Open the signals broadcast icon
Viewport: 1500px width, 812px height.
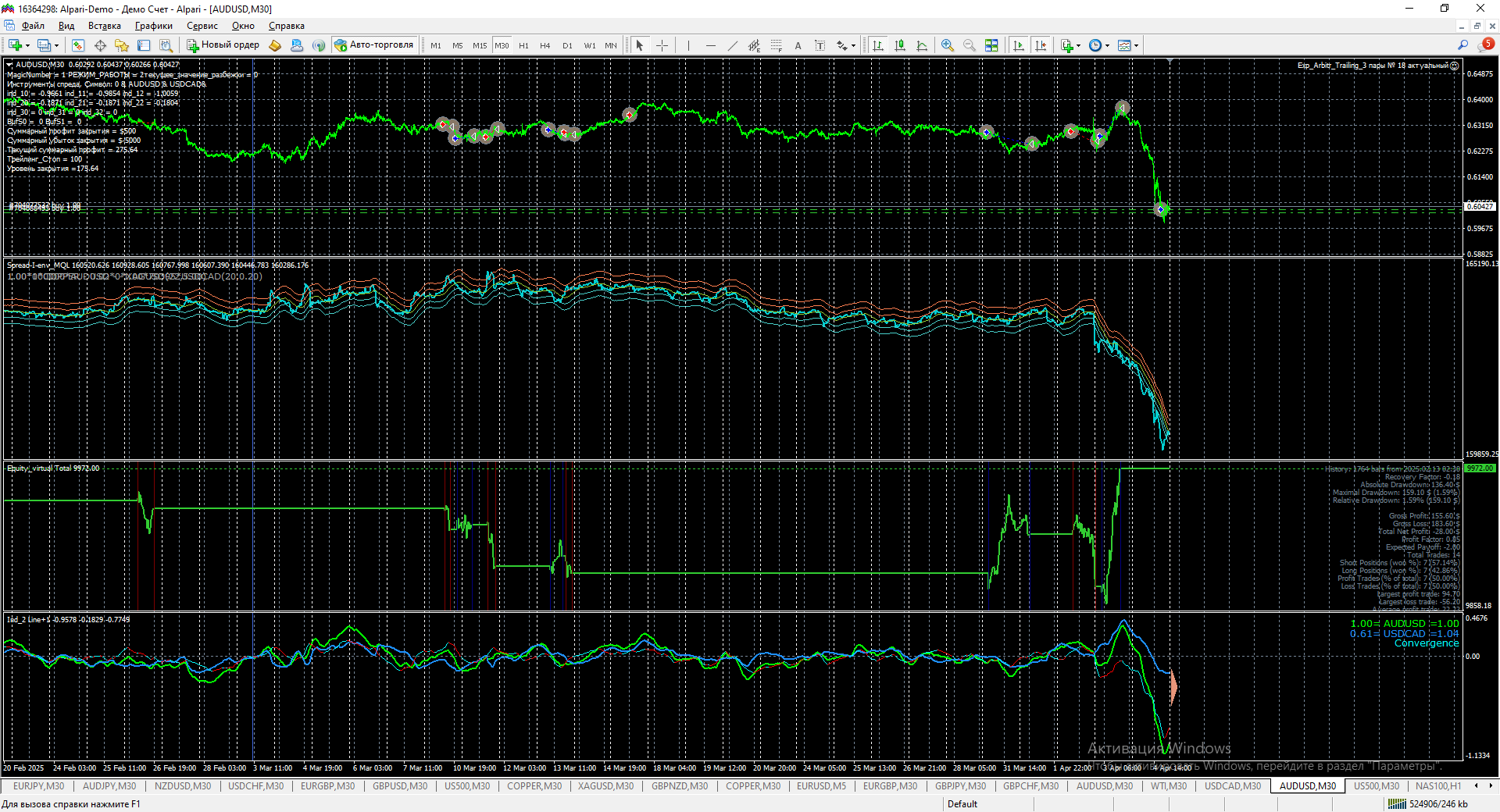coord(319,45)
